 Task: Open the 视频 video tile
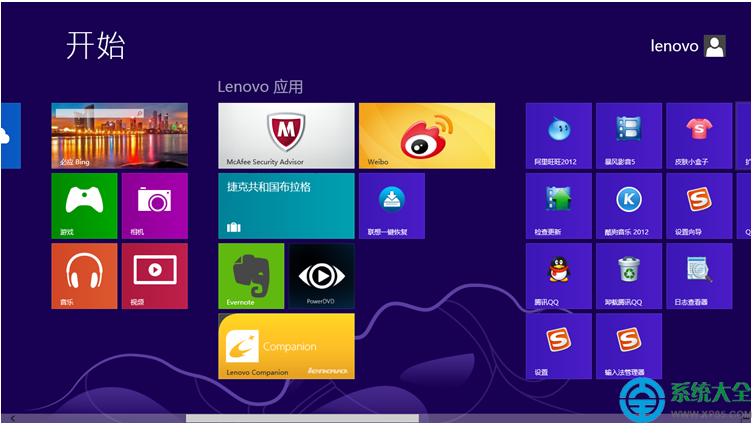[155, 276]
